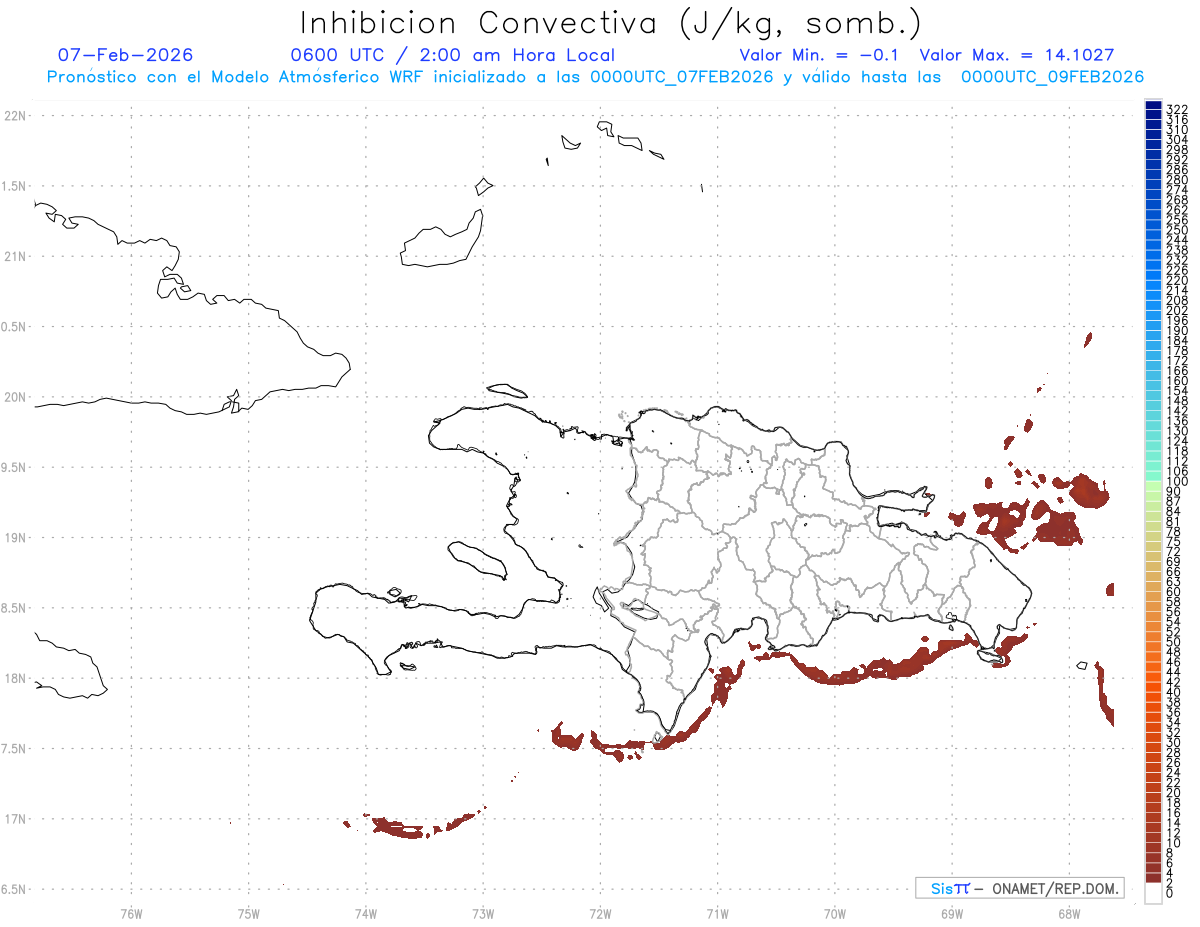This screenshot has height=927, width=1200.
Task: Click the "73W" longitude label
Action: [483, 913]
